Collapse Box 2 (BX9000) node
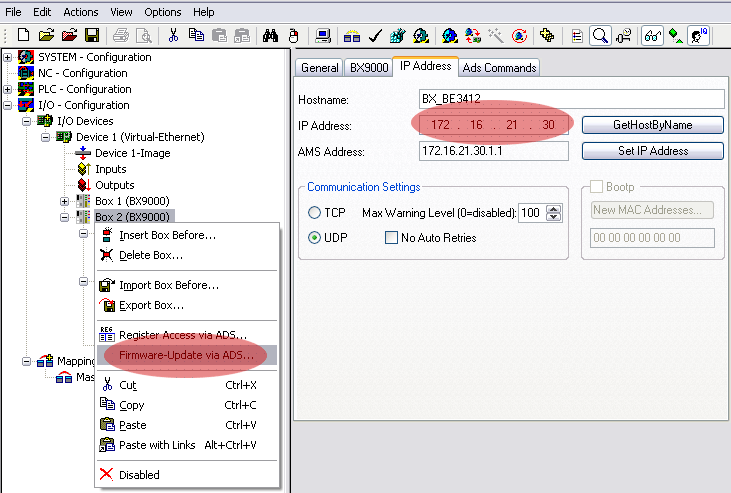This screenshot has width=731, height=493. [x=64, y=217]
